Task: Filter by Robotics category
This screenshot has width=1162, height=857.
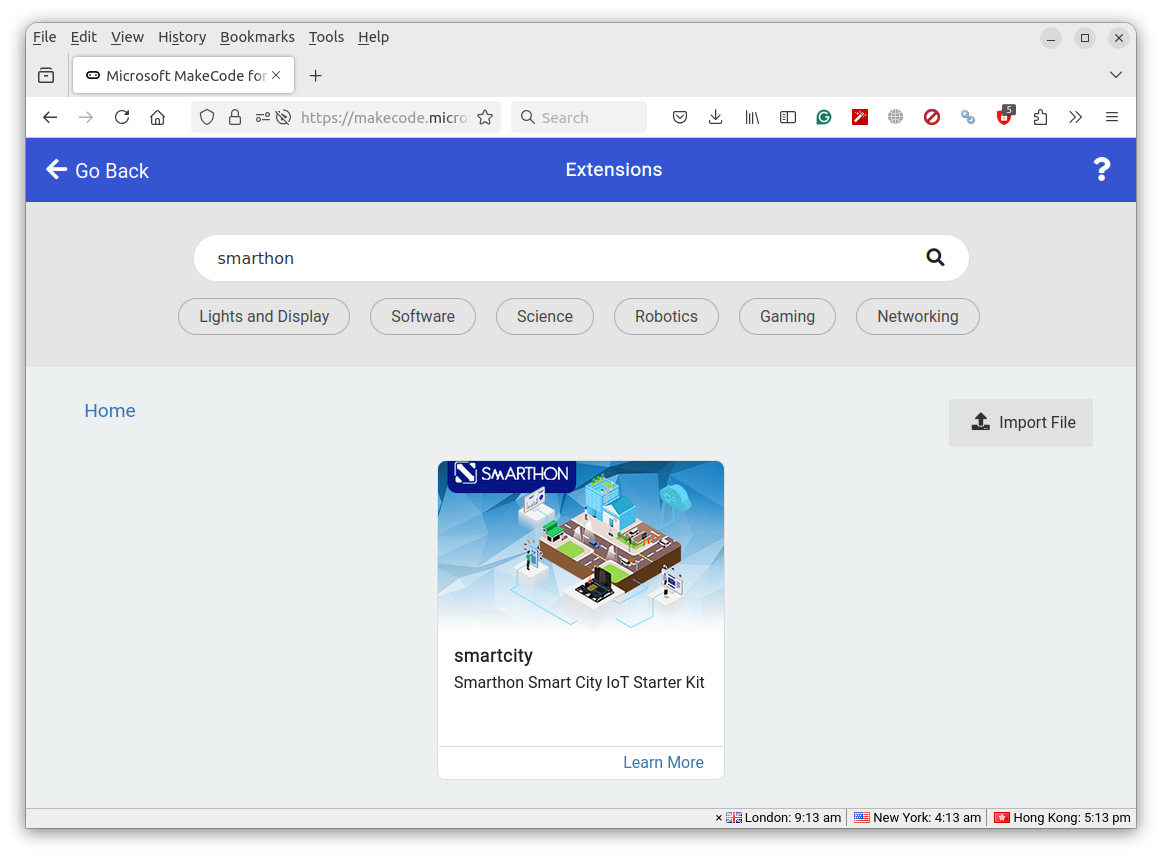Action: (x=666, y=317)
